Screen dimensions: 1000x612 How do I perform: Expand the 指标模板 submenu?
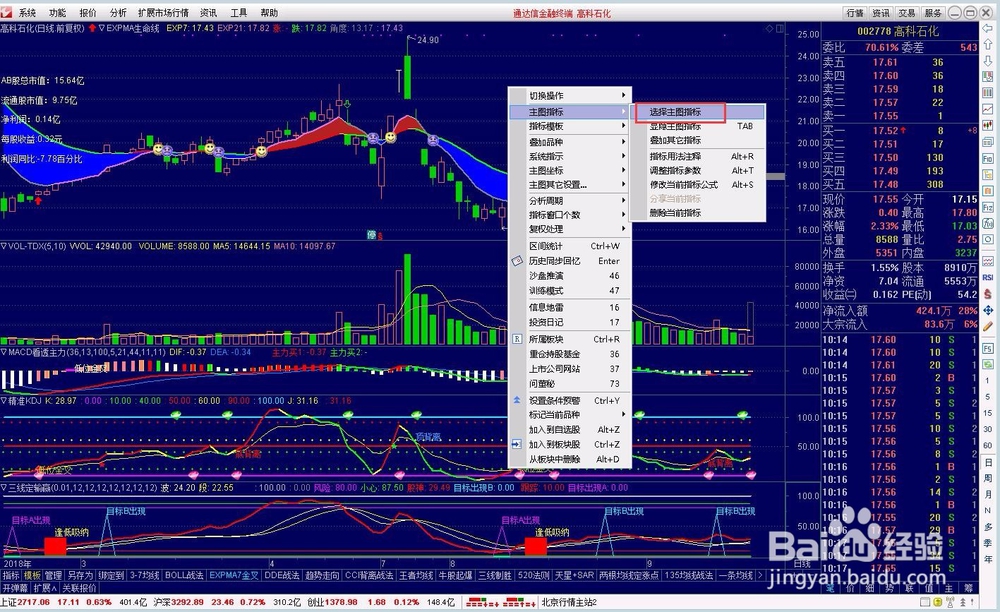pos(570,126)
